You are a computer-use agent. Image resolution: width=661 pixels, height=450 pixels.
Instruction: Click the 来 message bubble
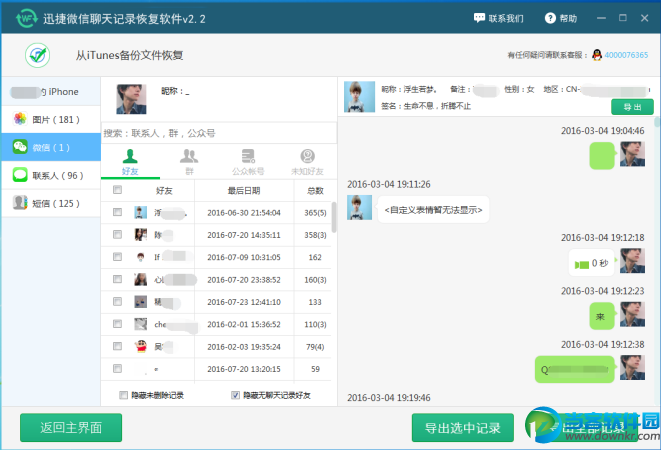601,316
